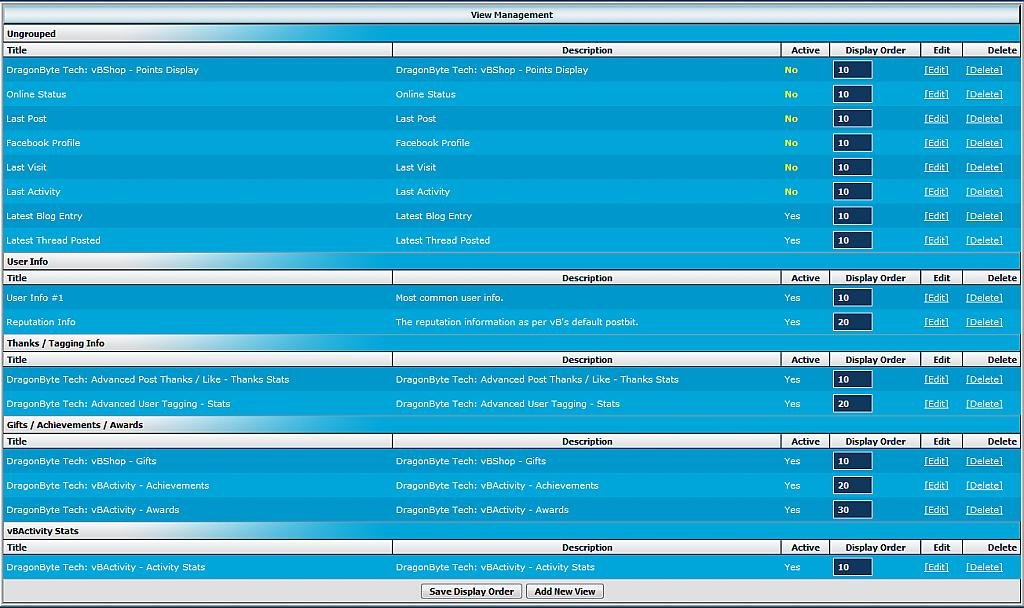Delete the vBShop - Gifts view
Viewport: 1024px width, 608px height.
(x=984, y=461)
